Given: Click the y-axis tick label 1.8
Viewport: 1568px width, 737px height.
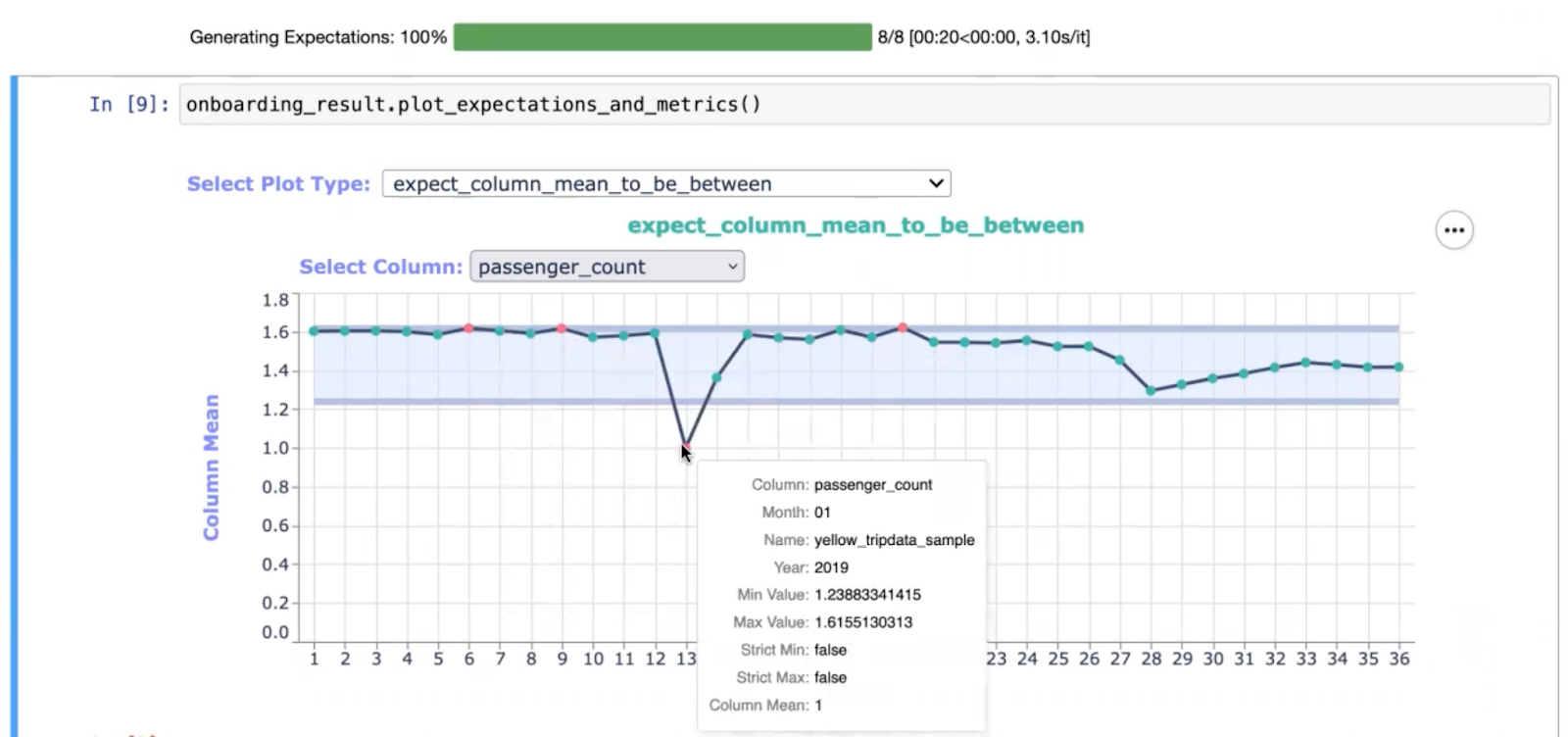Looking at the screenshot, I should click(x=275, y=300).
